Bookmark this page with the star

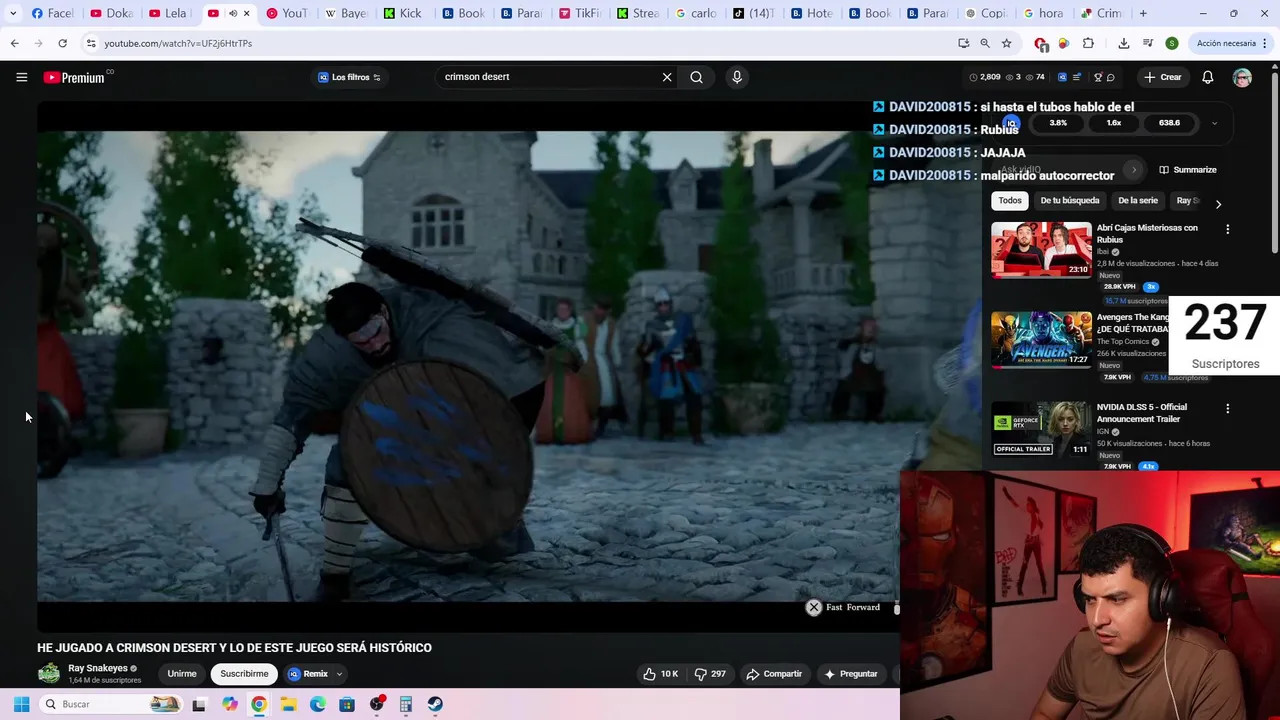coord(1007,43)
